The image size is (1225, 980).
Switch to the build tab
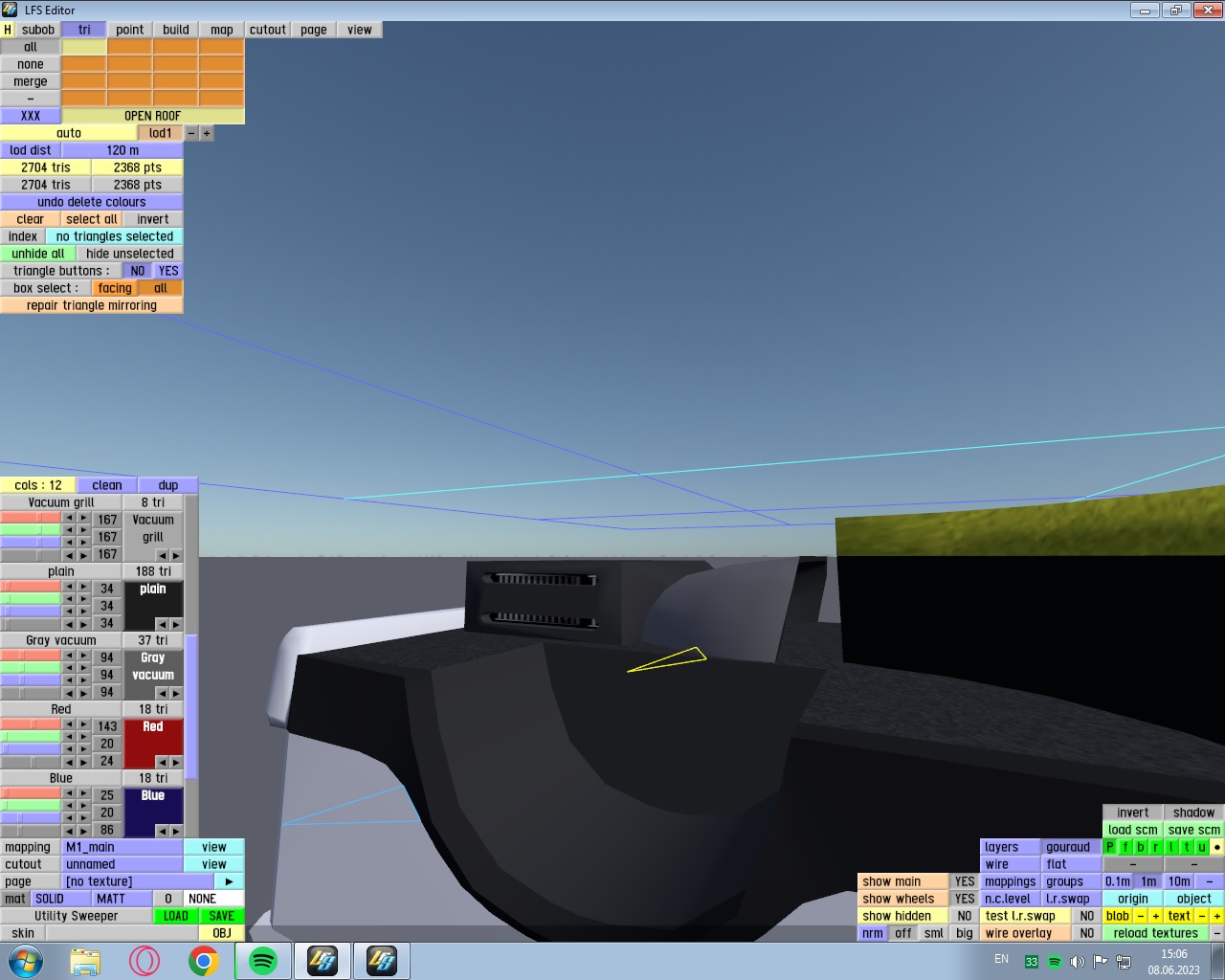coord(176,30)
